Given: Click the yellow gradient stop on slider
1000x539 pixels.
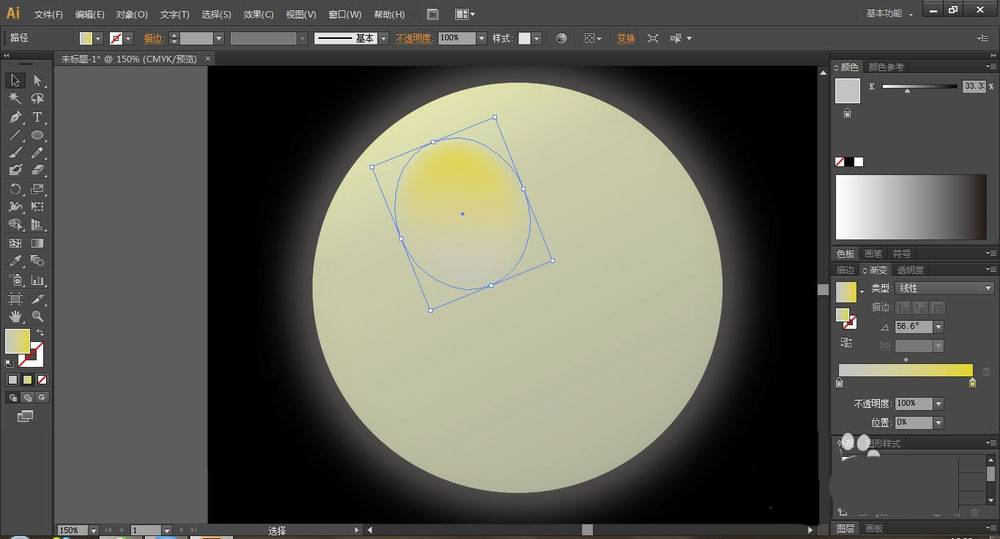Looking at the screenshot, I should pyautogui.click(x=972, y=382).
